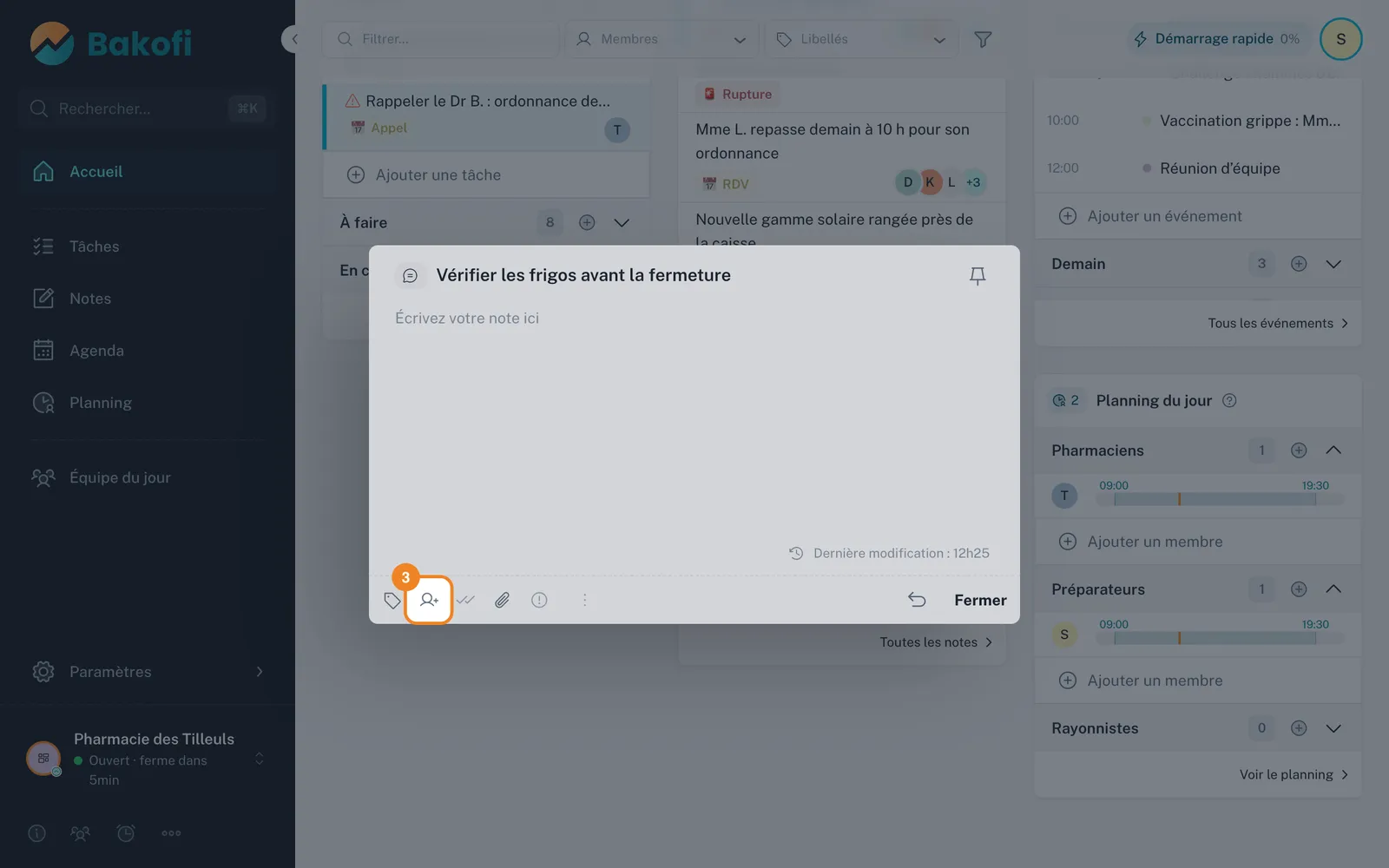Screen dimensions: 1389x868
Task: Click the undo arrow next to Fermer
Action: point(917,600)
